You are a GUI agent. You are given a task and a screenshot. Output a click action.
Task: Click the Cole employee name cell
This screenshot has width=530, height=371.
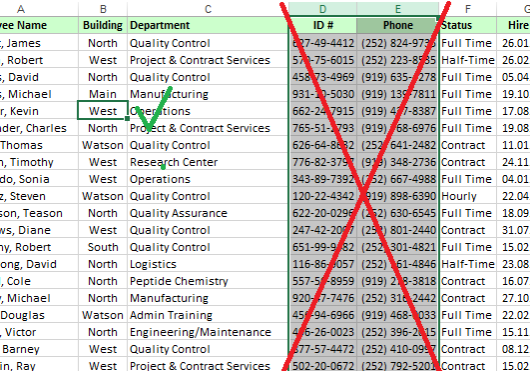(39, 281)
